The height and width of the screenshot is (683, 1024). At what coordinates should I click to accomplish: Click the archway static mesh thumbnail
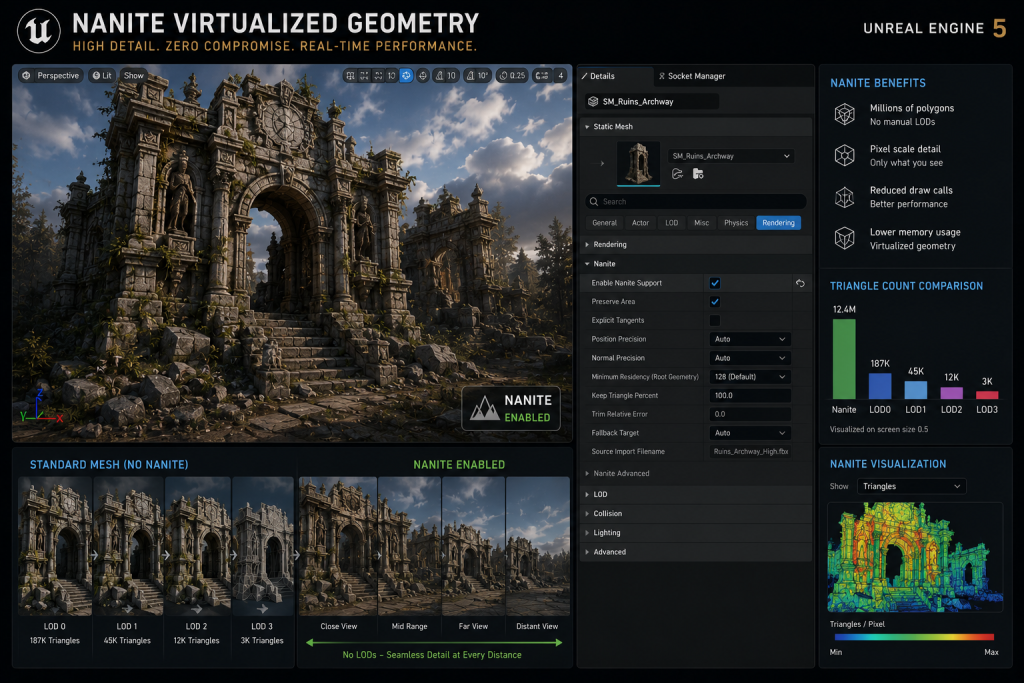click(638, 163)
